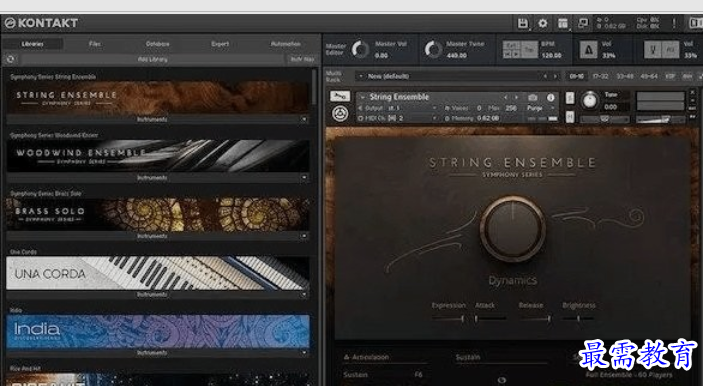
Task: Click the Add Library button
Action: click(x=152, y=59)
